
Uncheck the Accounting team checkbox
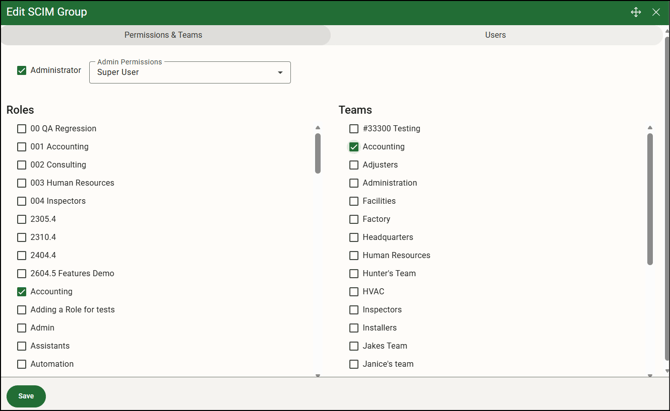click(x=354, y=147)
